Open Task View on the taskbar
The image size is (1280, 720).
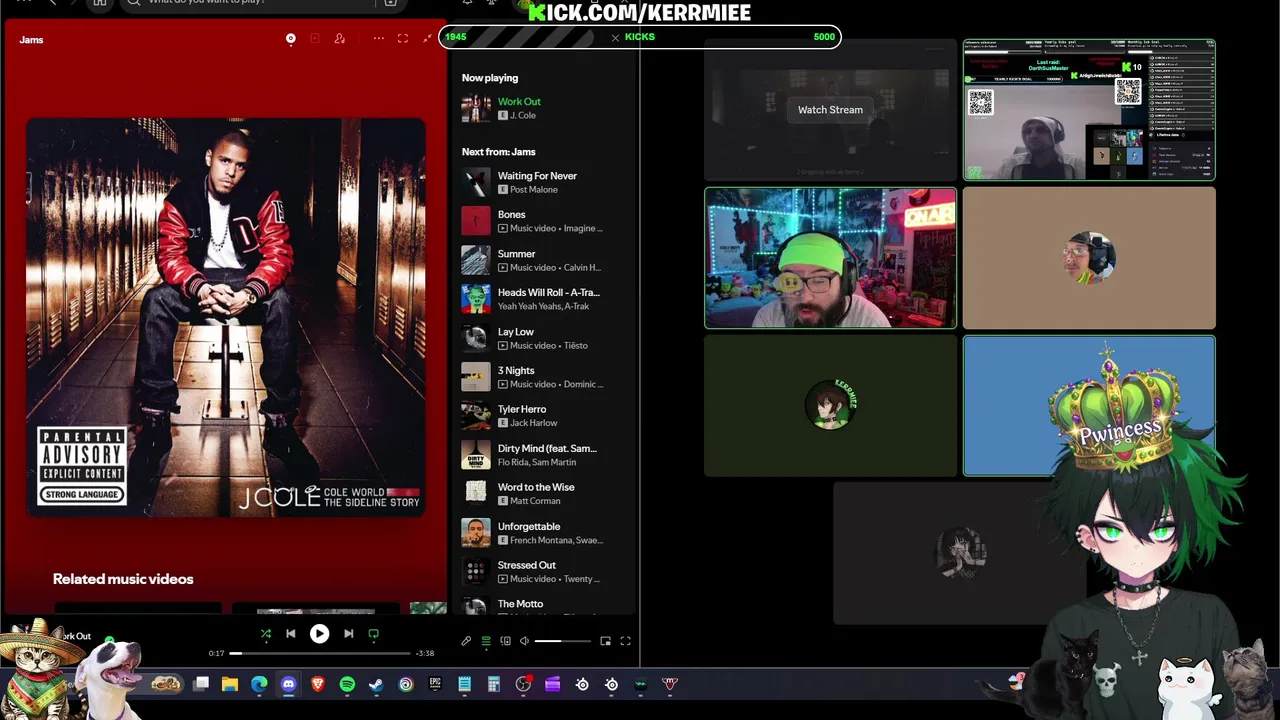pos(201,684)
